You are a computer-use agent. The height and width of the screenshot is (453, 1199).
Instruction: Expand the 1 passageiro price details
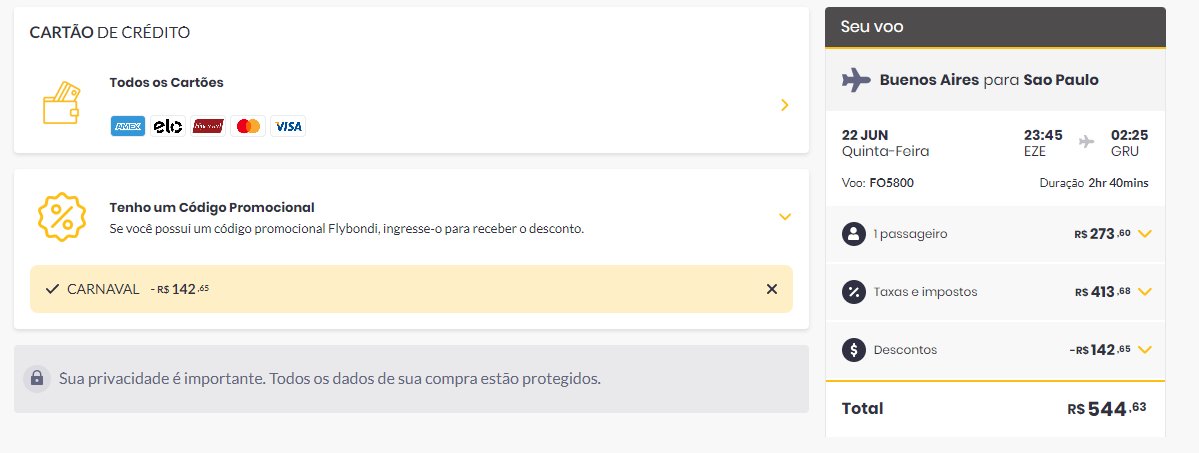pyautogui.click(x=1145, y=234)
